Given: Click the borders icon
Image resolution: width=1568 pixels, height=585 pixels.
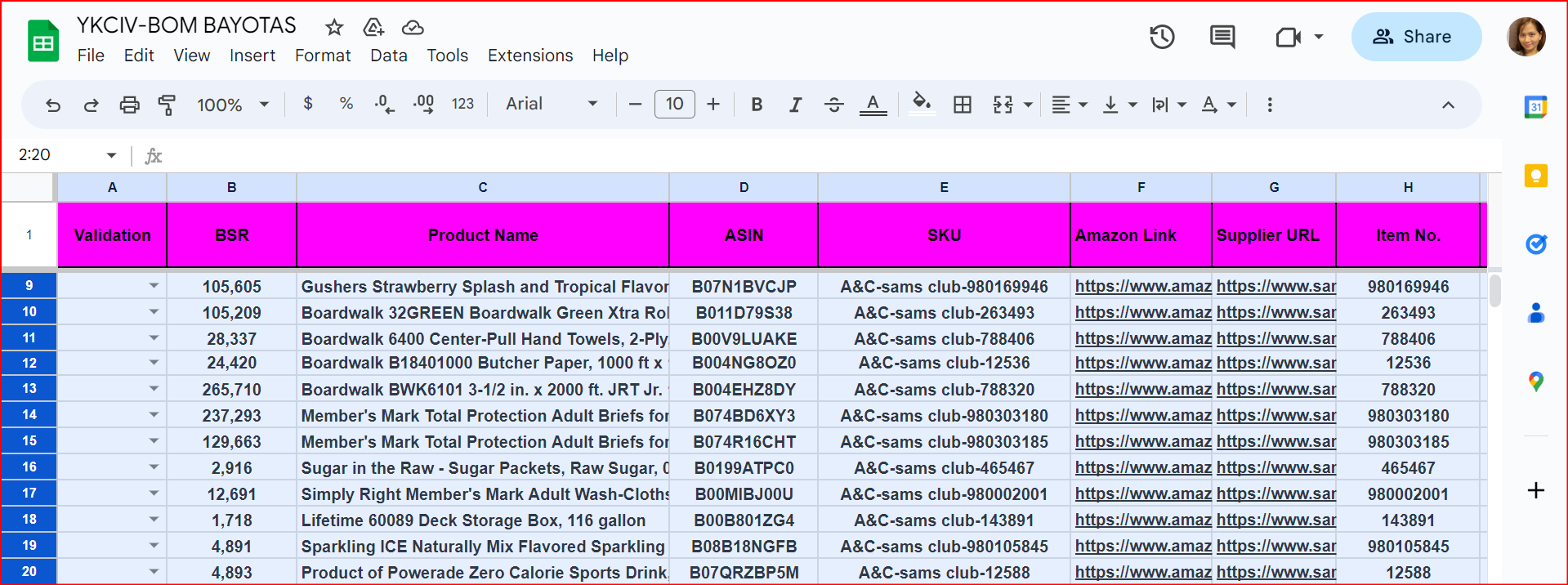Looking at the screenshot, I should [963, 105].
